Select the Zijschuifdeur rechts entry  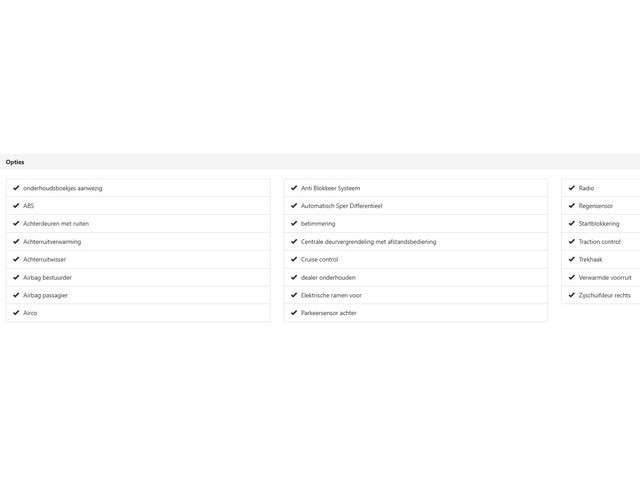pyautogui.click(x=601, y=295)
